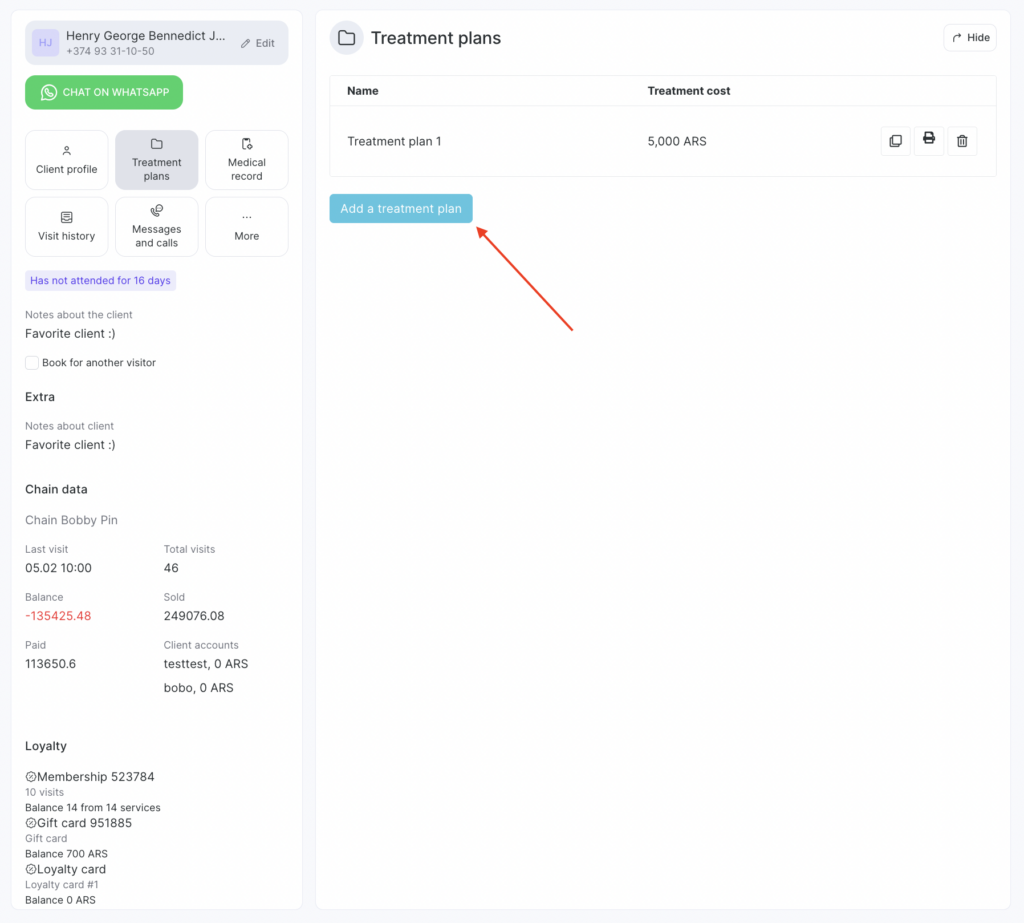Click Add a treatment plan button
The height and width of the screenshot is (923, 1024).
coord(401,208)
